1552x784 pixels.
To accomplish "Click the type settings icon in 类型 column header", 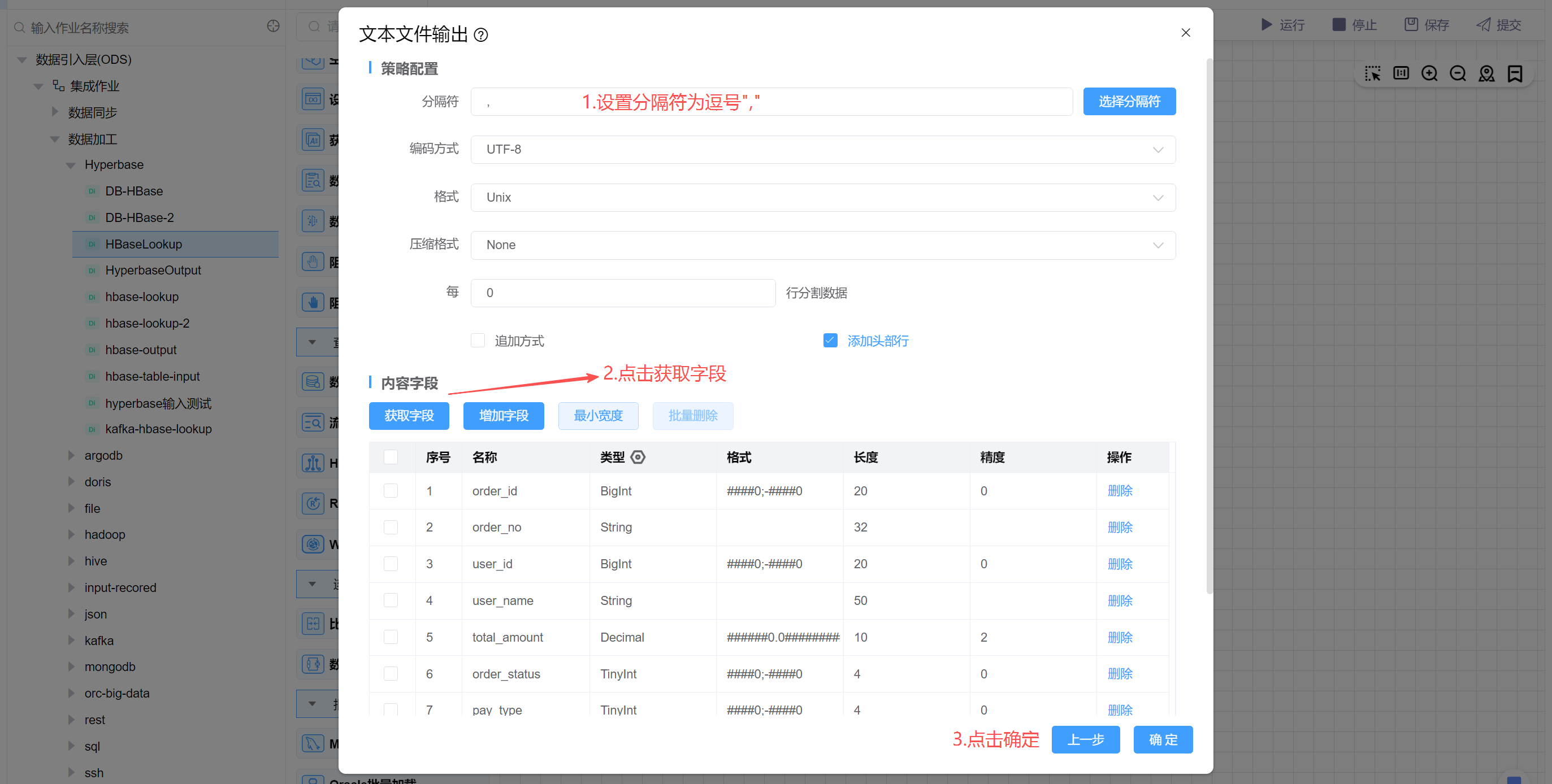I will click(x=638, y=457).
